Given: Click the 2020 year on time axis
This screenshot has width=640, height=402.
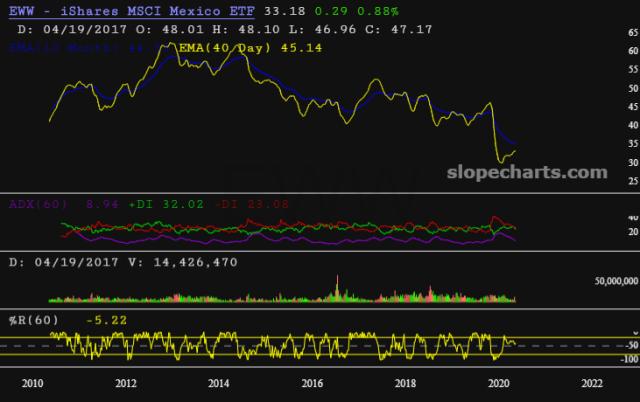Looking at the screenshot, I should point(498,383).
